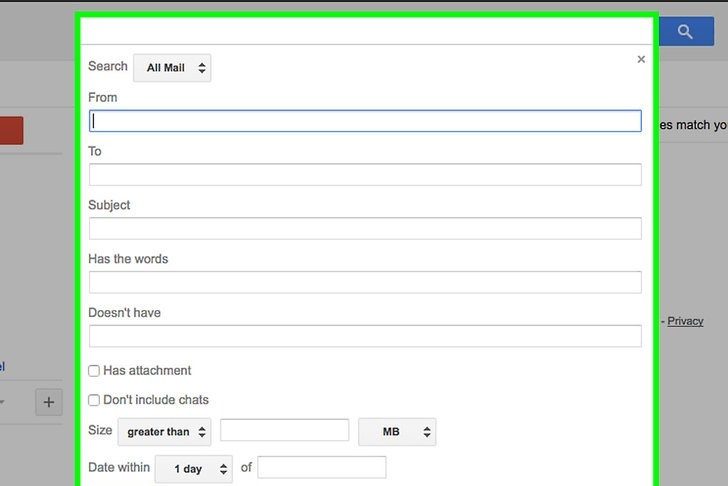Click the plus button in left sidebar
Image resolution: width=728 pixels, height=486 pixels.
tap(49, 402)
